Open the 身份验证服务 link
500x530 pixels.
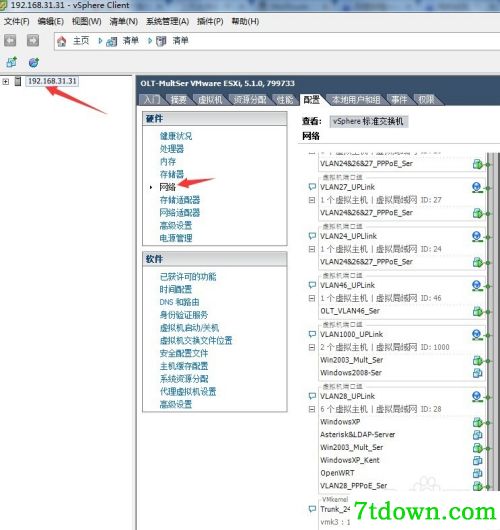(184, 315)
